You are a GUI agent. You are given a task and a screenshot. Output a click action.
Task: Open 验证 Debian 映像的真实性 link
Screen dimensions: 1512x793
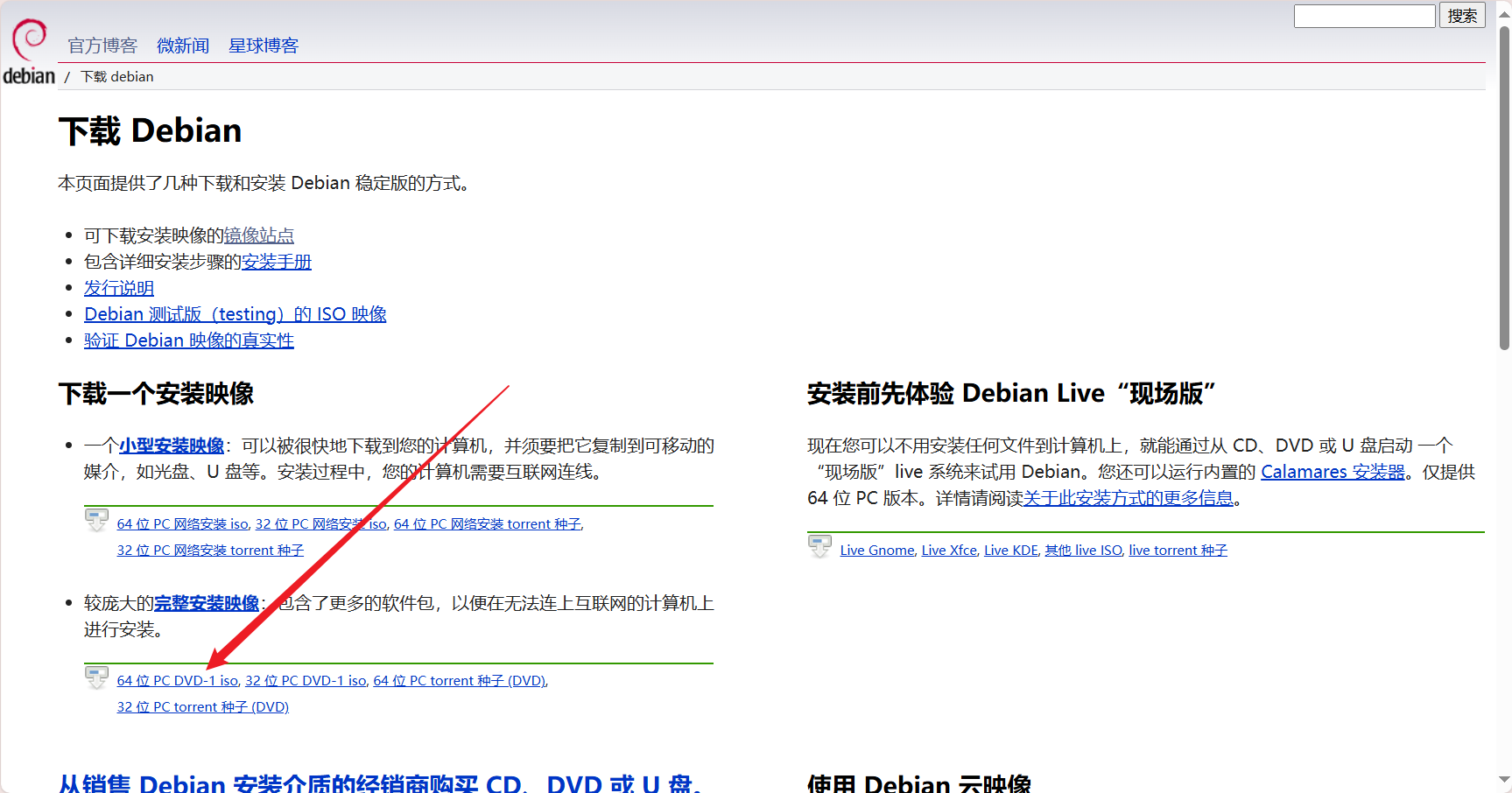point(189,340)
